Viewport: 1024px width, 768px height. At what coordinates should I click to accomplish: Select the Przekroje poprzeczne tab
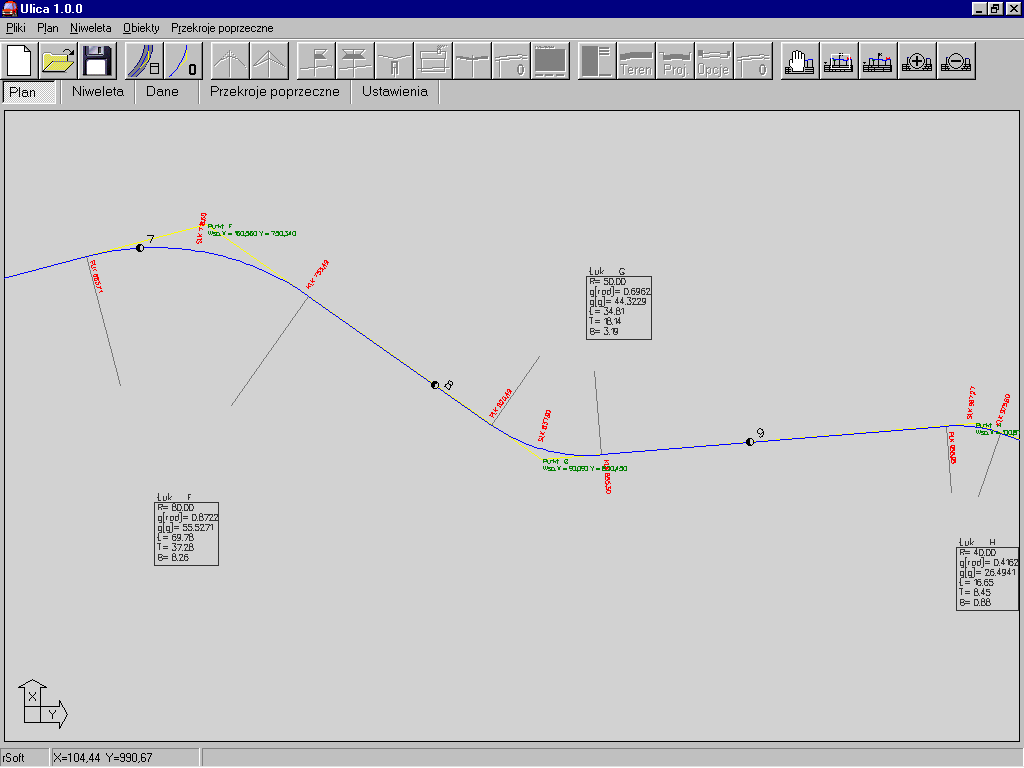click(x=274, y=92)
